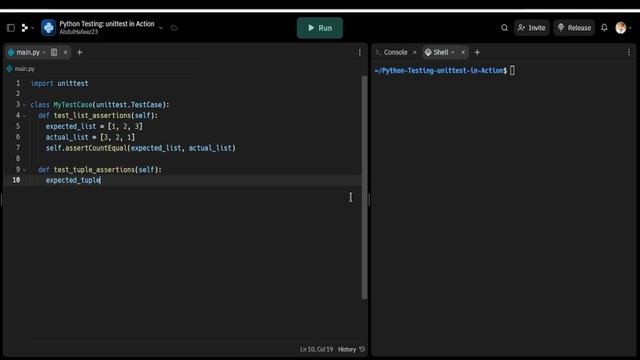Click on the assertCountEqual code line

click(x=140, y=148)
